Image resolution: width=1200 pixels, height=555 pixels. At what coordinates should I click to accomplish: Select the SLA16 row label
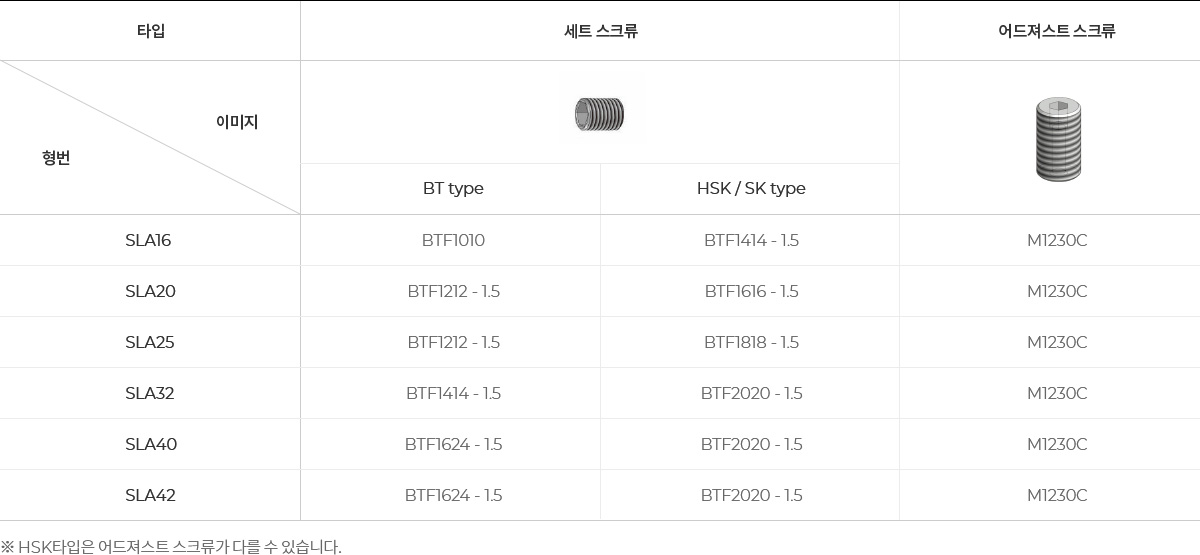click(148, 241)
